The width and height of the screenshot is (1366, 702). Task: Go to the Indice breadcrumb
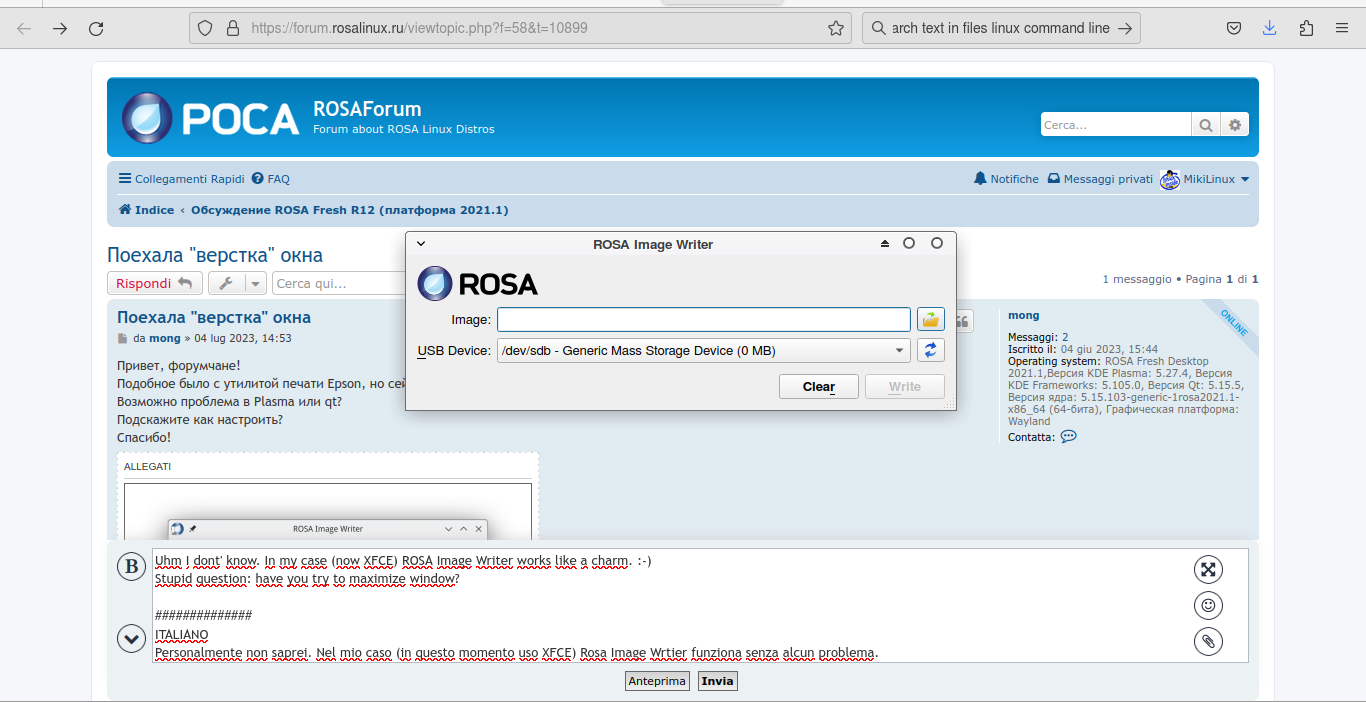click(x=146, y=210)
